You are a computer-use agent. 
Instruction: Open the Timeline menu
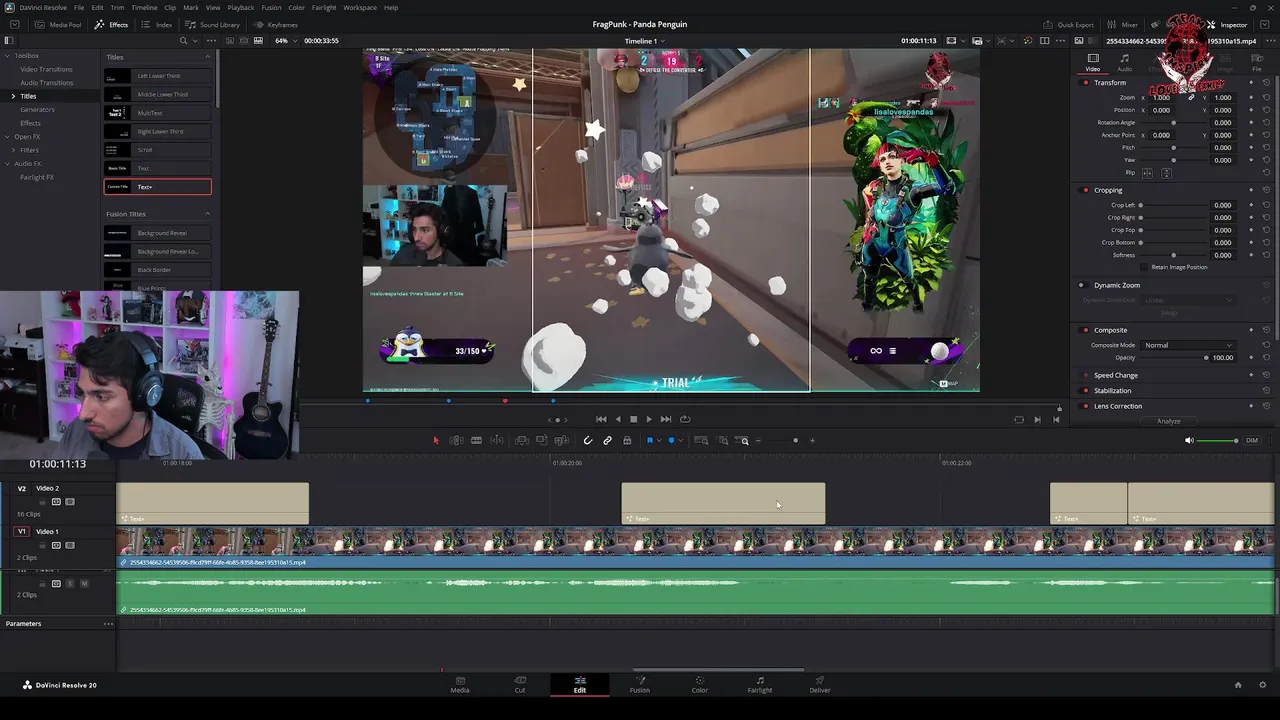click(145, 7)
